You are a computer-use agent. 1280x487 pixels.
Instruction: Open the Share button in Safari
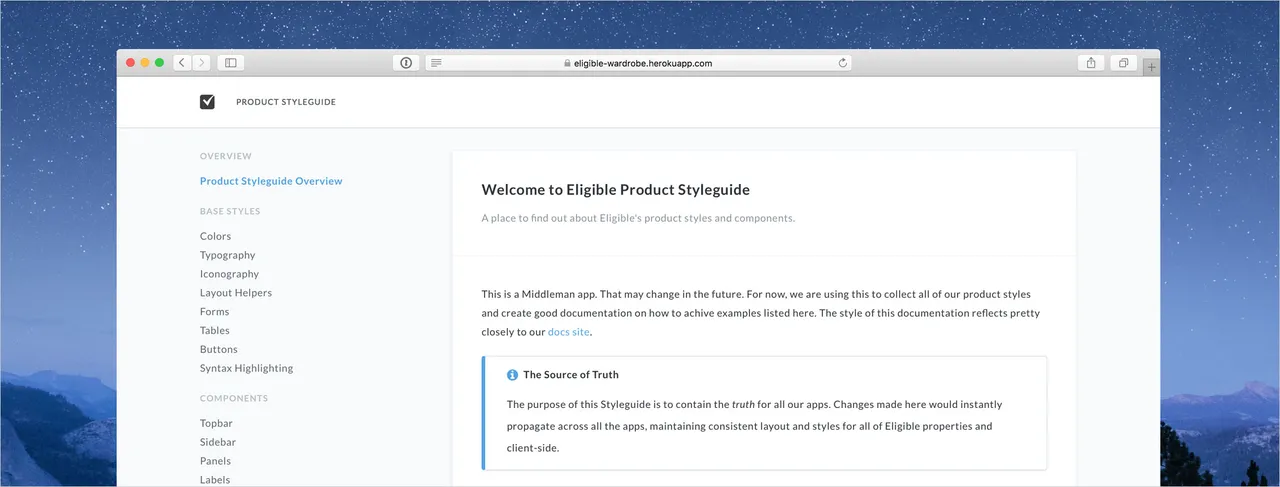click(x=1091, y=63)
